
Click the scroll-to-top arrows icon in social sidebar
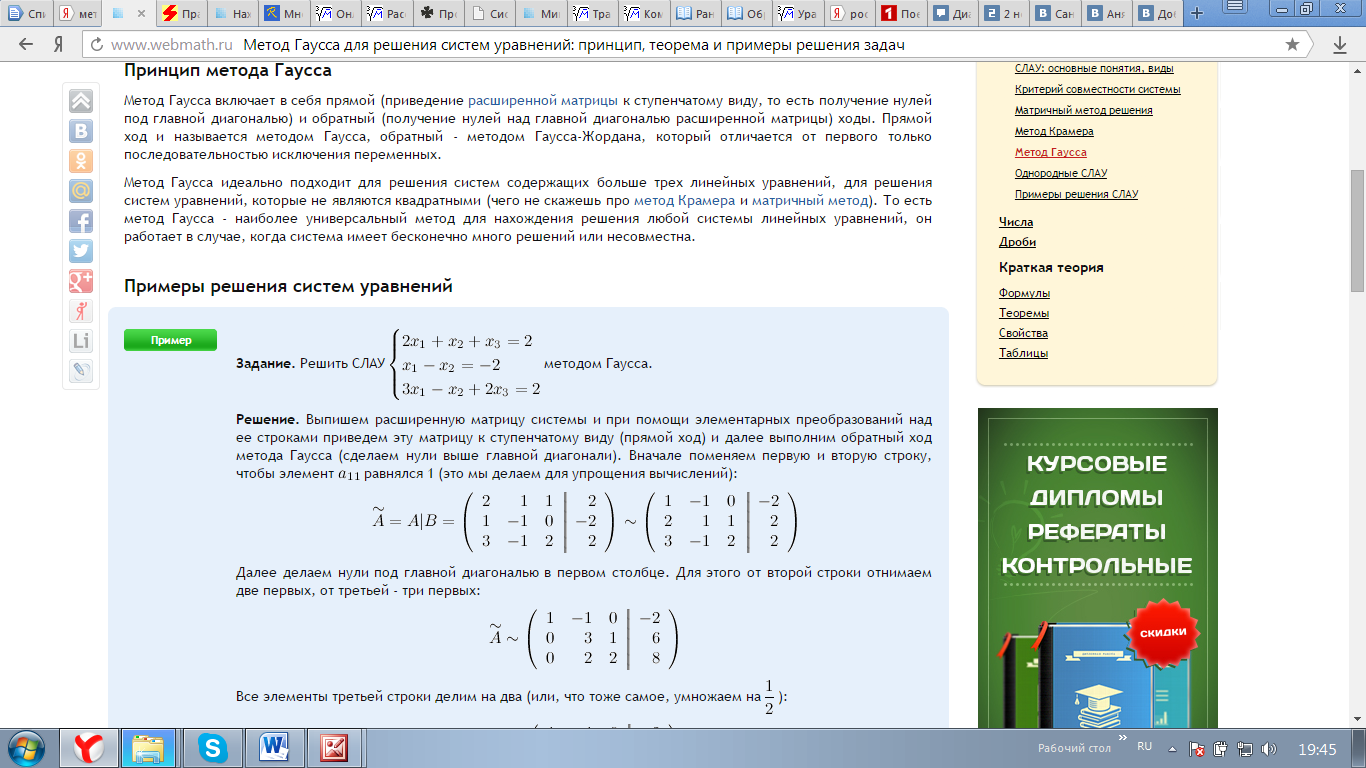point(81,101)
